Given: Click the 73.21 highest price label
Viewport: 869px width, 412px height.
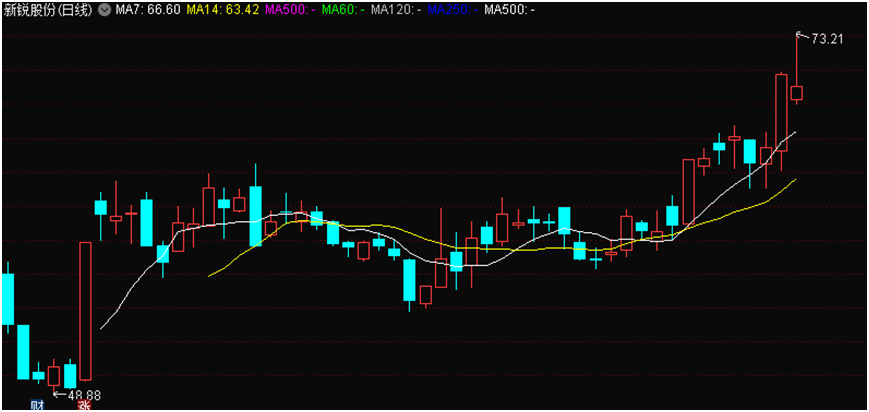Looking at the screenshot, I should [828, 39].
